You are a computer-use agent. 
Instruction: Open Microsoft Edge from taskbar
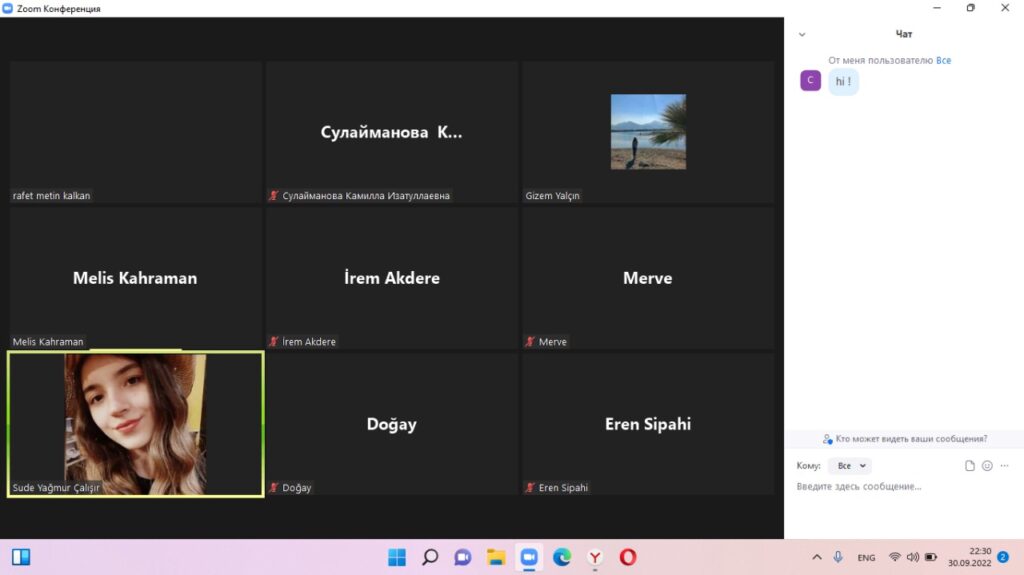[562, 557]
